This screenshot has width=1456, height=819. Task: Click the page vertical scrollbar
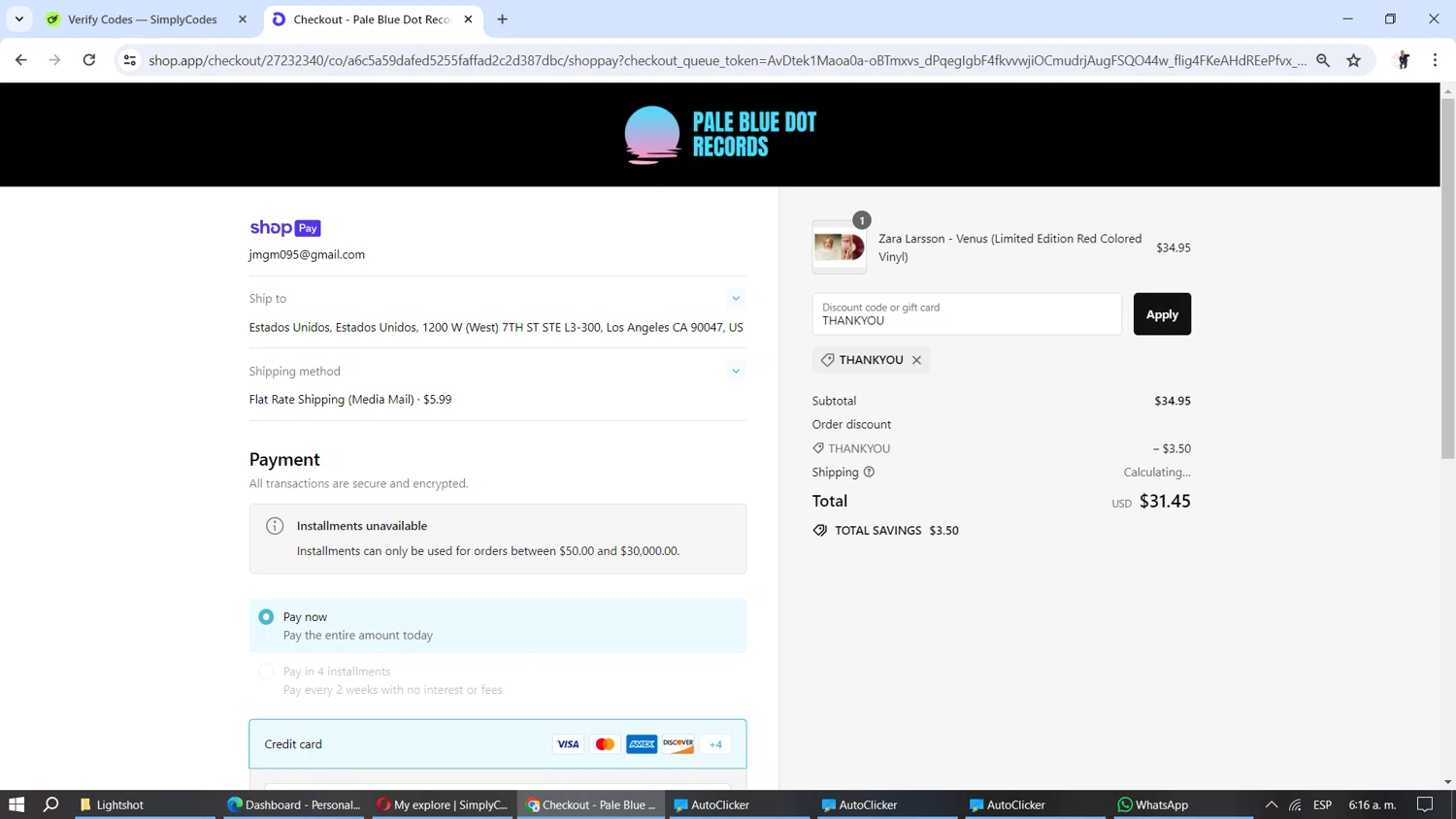(x=1447, y=278)
